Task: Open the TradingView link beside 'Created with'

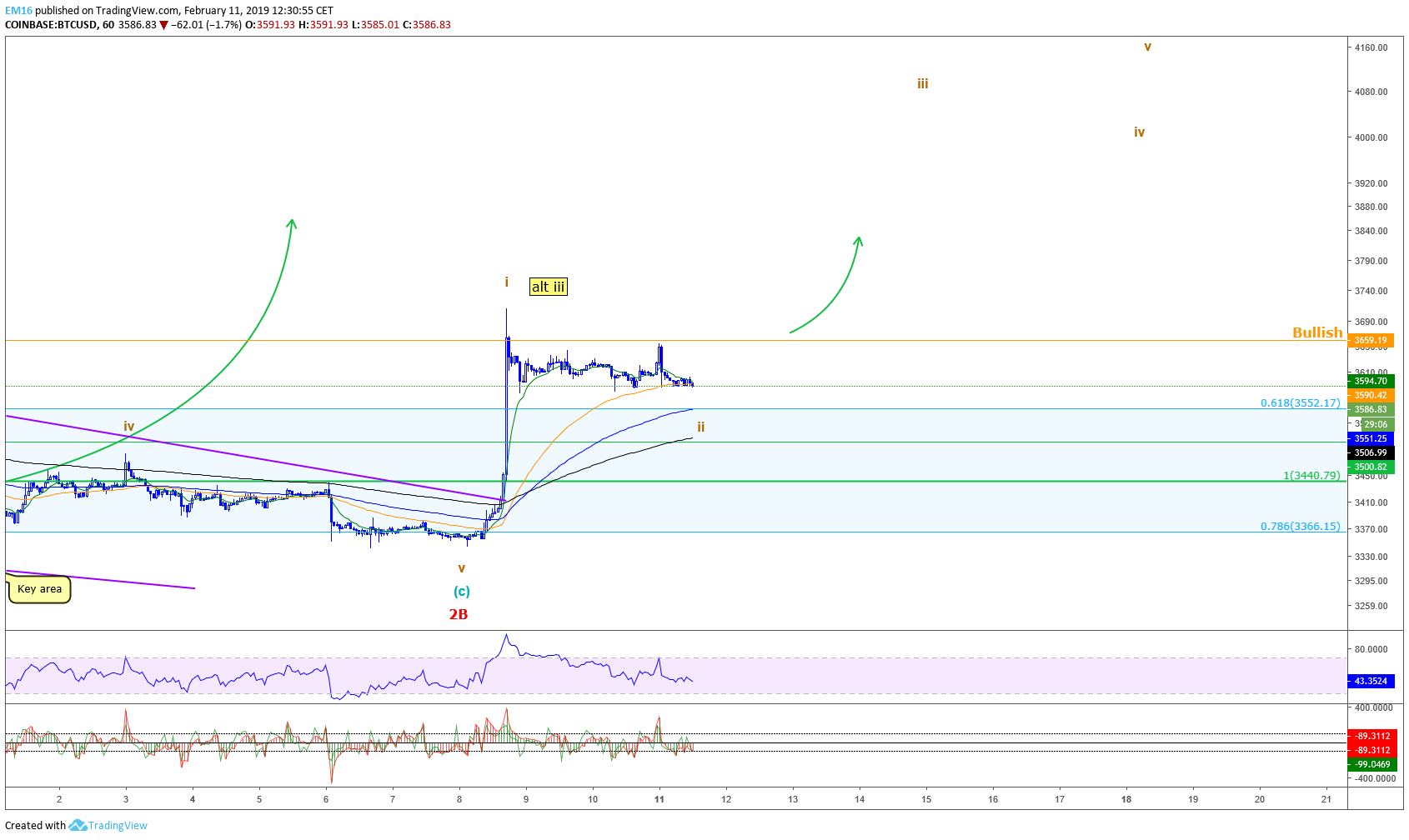Action: (x=118, y=825)
